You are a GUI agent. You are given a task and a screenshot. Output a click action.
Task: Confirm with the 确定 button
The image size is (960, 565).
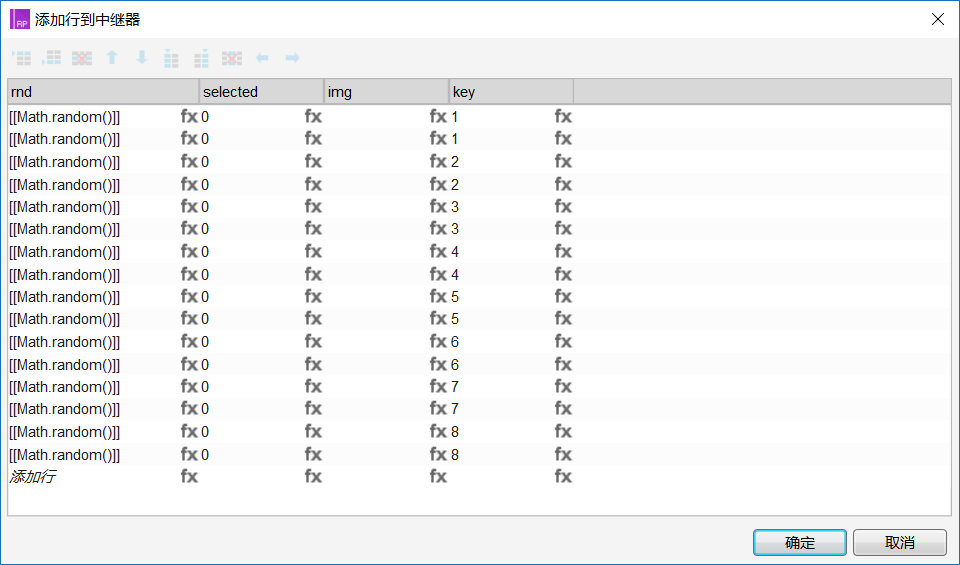point(800,542)
